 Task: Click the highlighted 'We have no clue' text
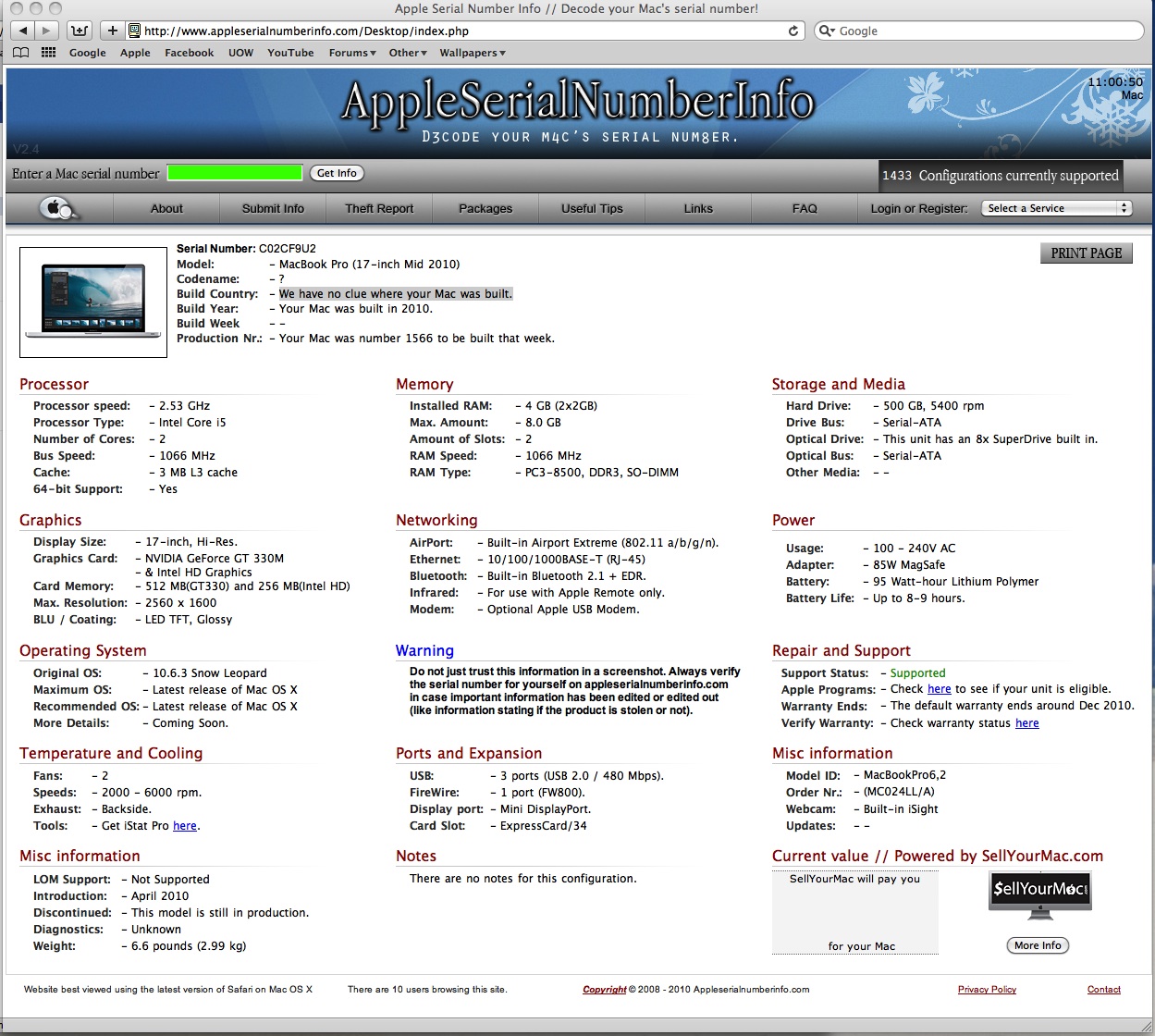click(x=396, y=294)
